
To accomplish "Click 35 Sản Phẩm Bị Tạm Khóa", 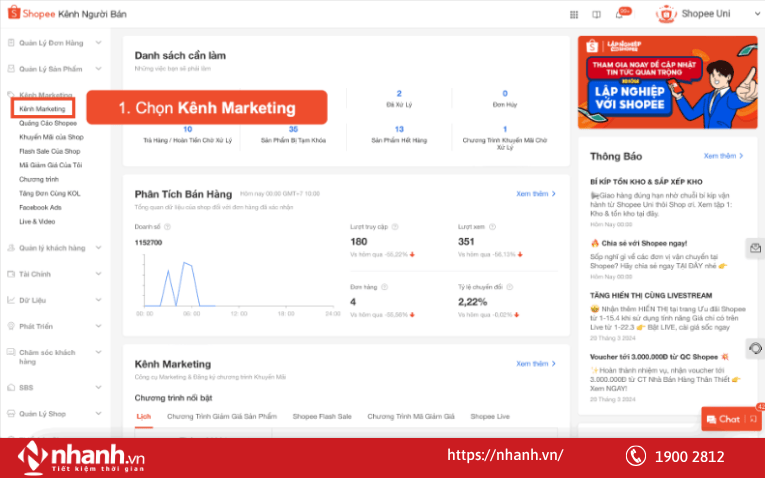I will 293,135.
